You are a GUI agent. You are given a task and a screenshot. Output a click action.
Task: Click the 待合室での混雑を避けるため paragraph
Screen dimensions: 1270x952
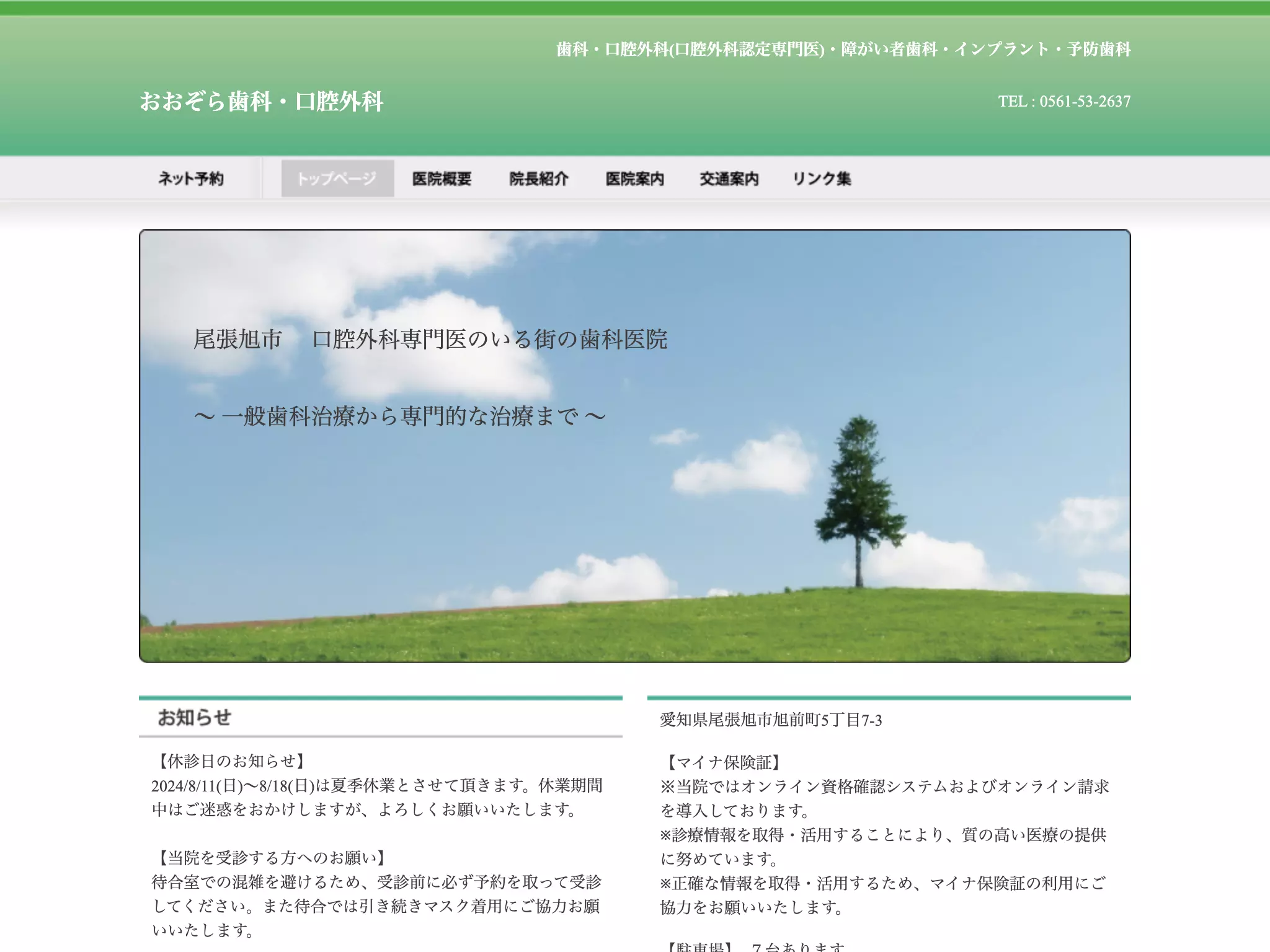pos(377,906)
